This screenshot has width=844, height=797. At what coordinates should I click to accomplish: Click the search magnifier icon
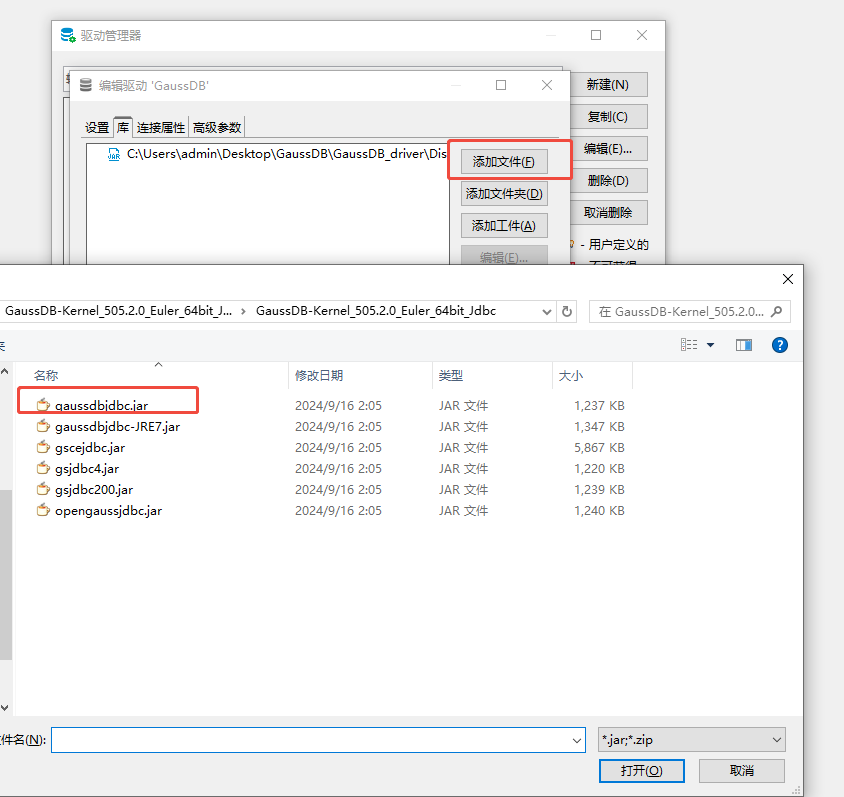pos(776,311)
